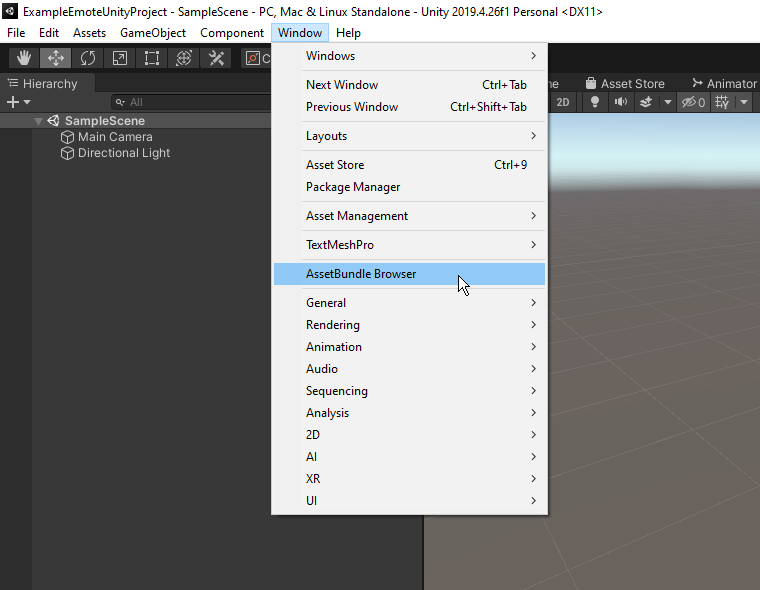Open Package Manager
Image resolution: width=760 pixels, height=590 pixels.
coord(410,187)
